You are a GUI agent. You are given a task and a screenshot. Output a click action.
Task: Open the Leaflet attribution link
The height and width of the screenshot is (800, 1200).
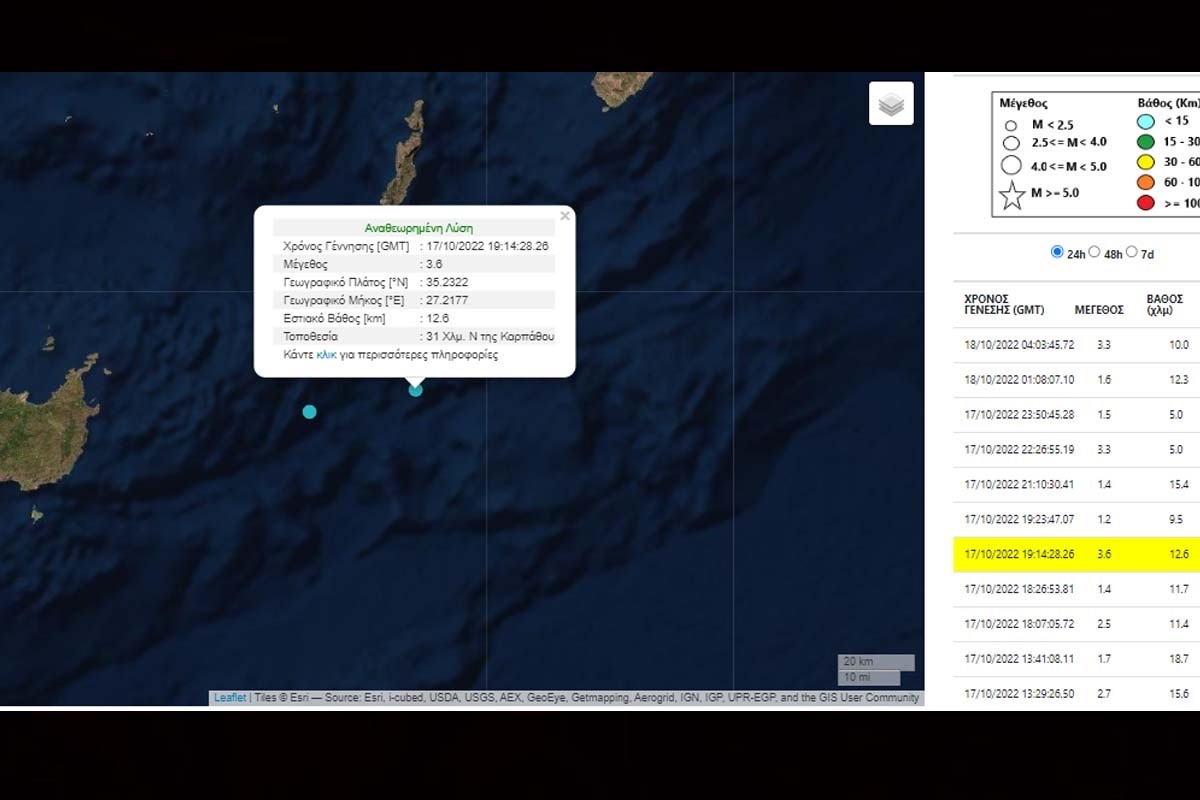pos(229,698)
